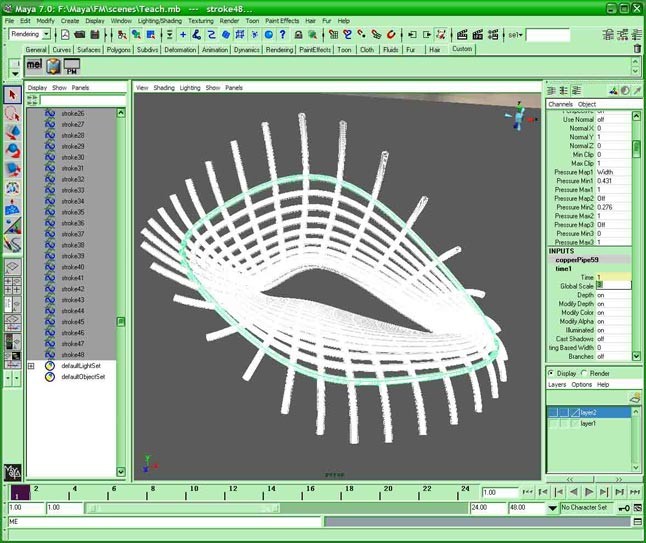This screenshot has height=543, width=646.
Task: Expand the defaultLightSet node
Action: tap(31, 366)
